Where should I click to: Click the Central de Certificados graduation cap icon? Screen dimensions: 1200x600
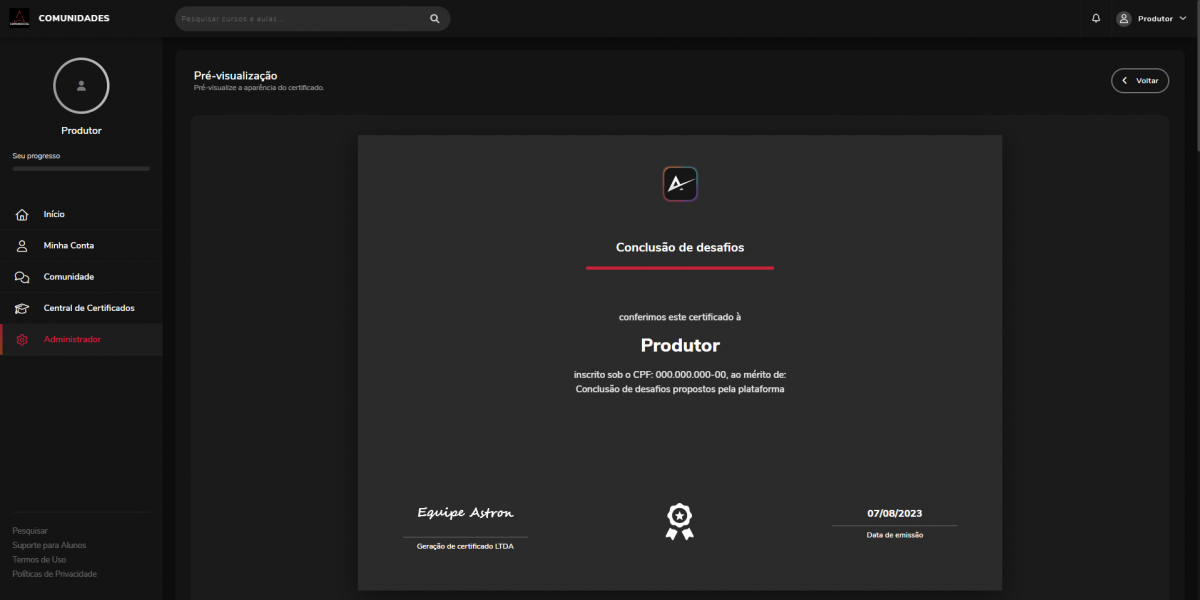[x=22, y=308]
